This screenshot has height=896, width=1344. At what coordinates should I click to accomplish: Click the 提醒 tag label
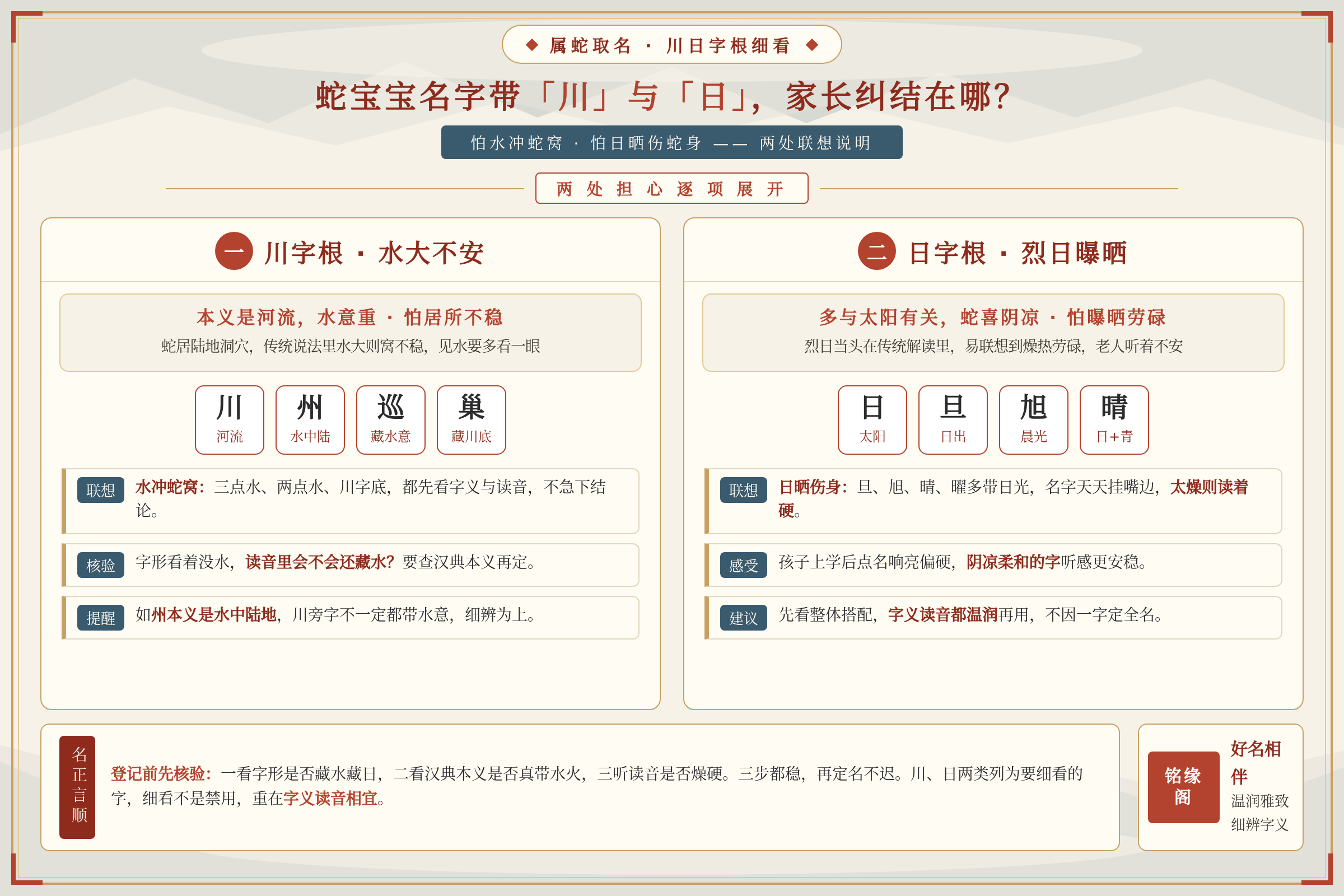point(101,618)
